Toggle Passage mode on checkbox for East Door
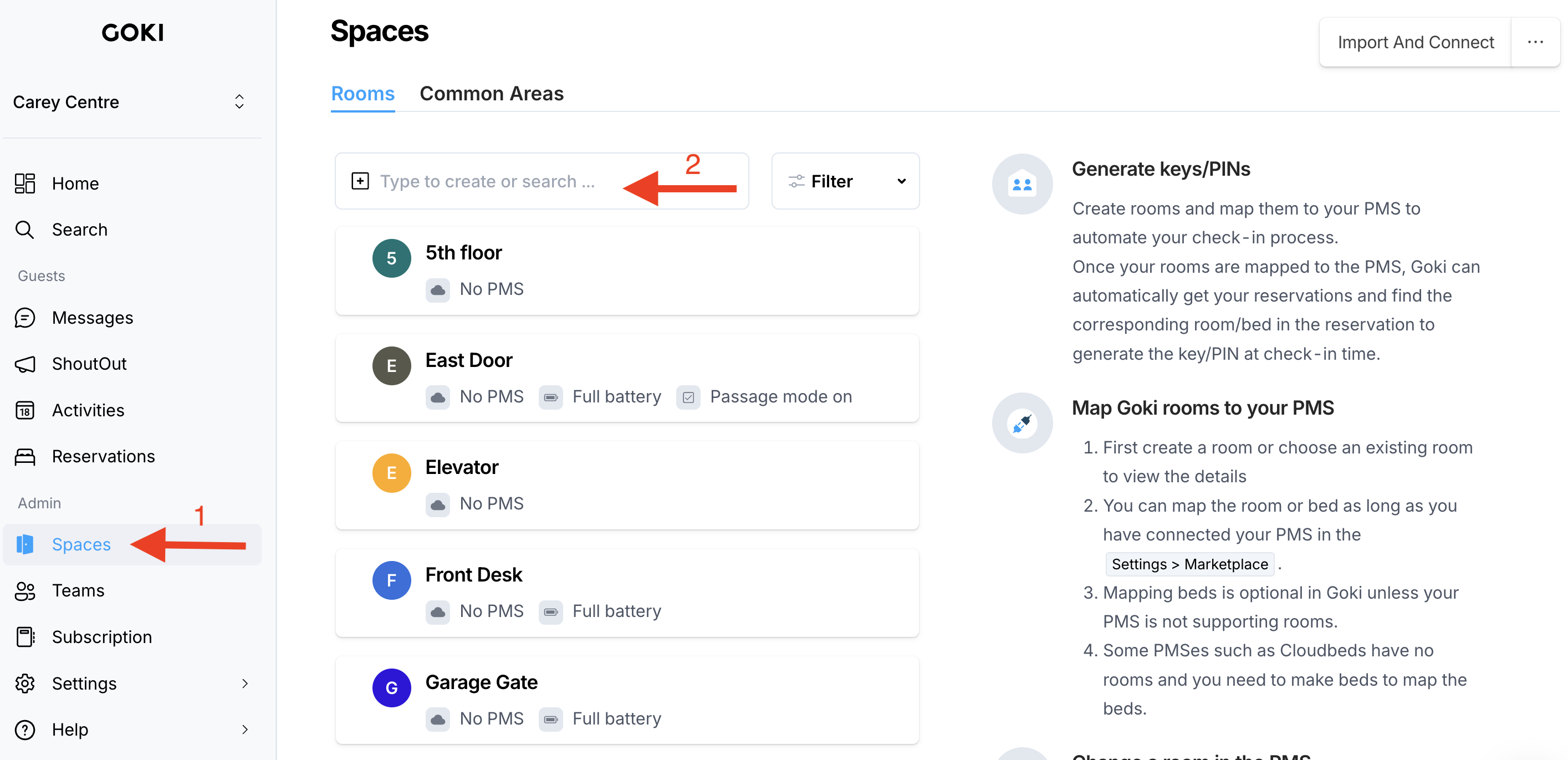The height and width of the screenshot is (760, 1568). point(688,397)
